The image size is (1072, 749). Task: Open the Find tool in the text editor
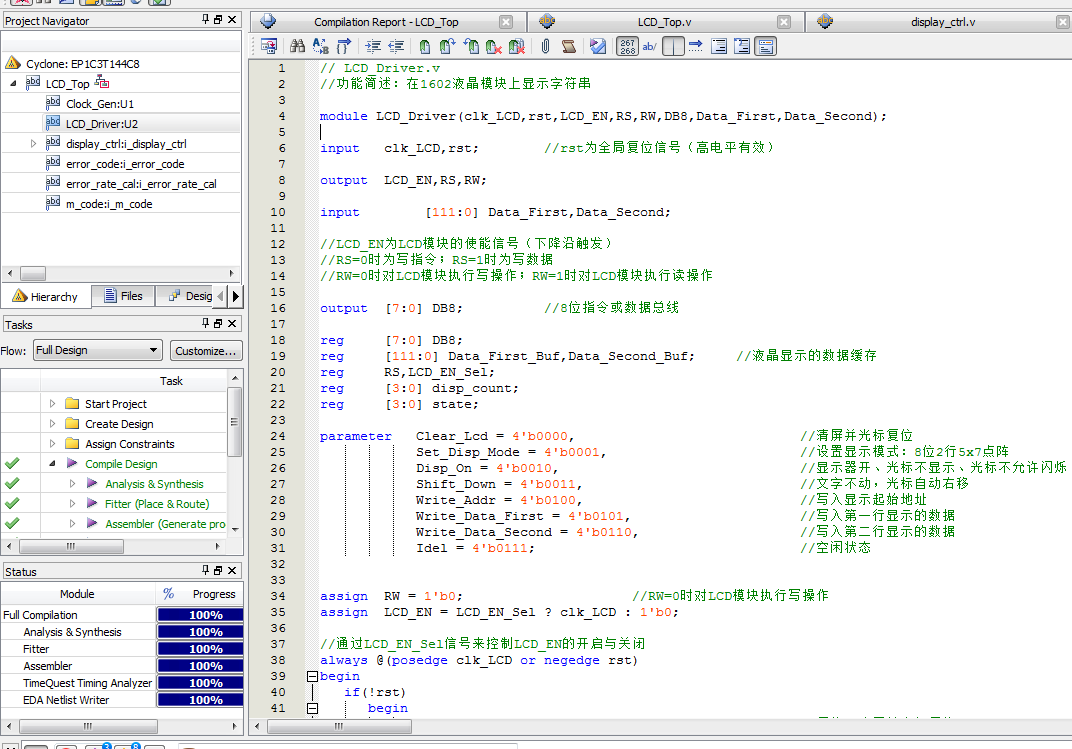point(297,46)
